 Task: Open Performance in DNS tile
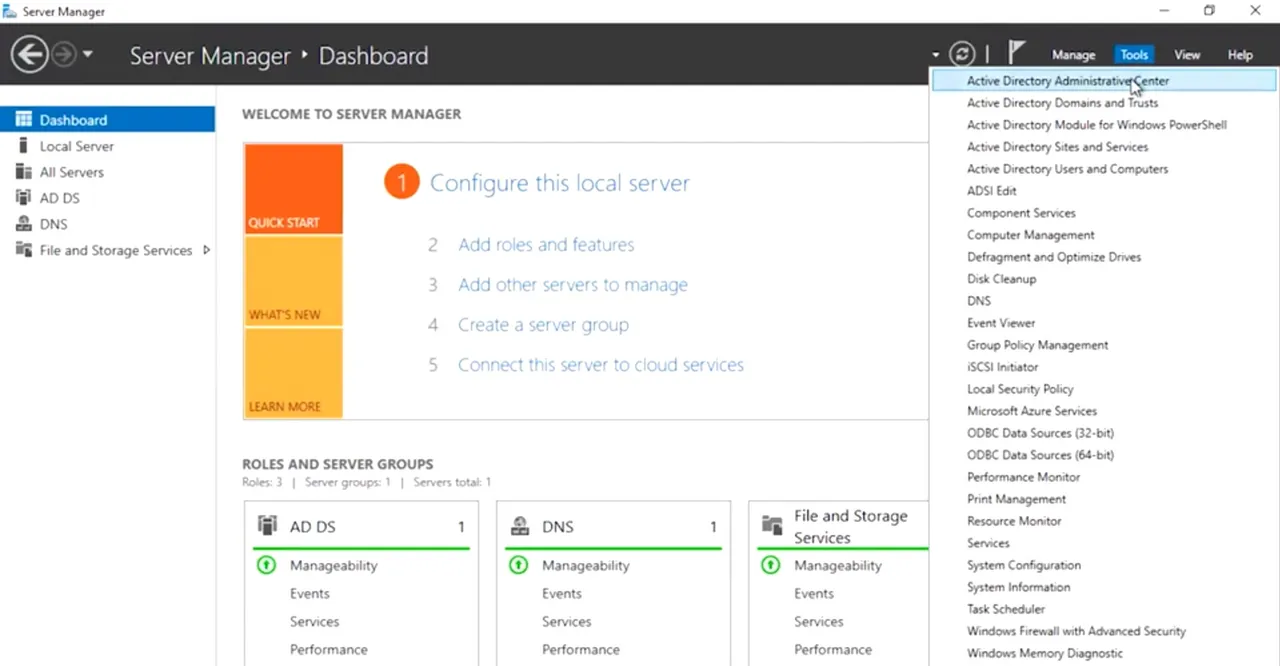coord(581,649)
